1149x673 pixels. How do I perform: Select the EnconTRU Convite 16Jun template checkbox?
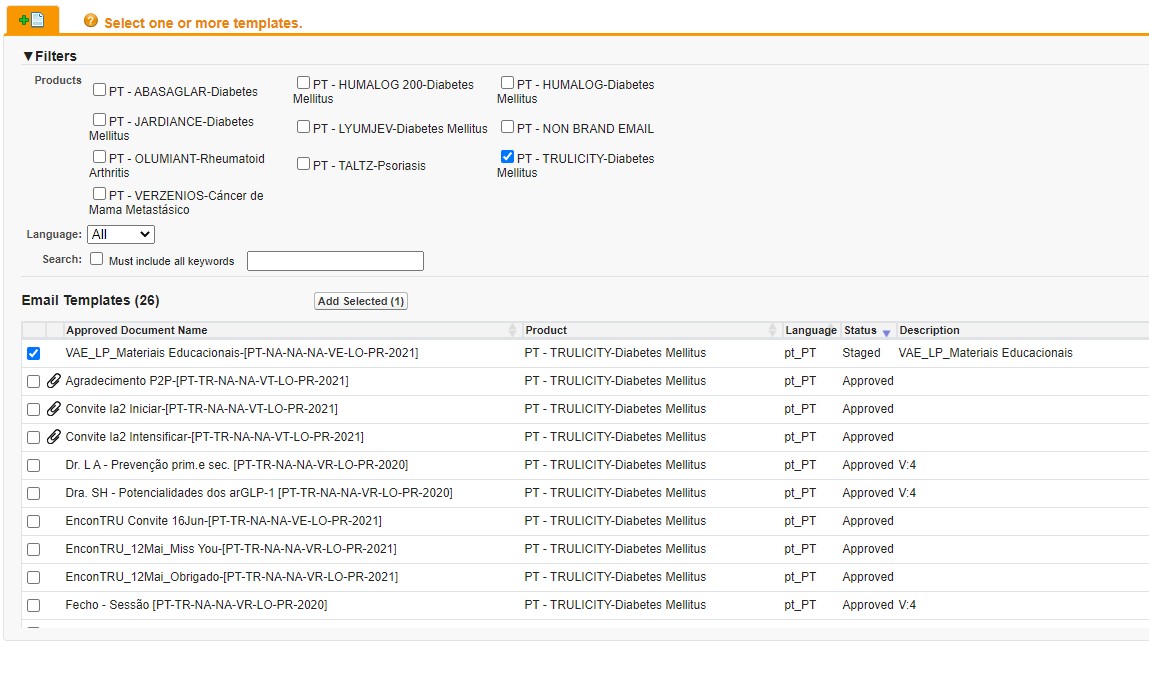pyautogui.click(x=34, y=522)
